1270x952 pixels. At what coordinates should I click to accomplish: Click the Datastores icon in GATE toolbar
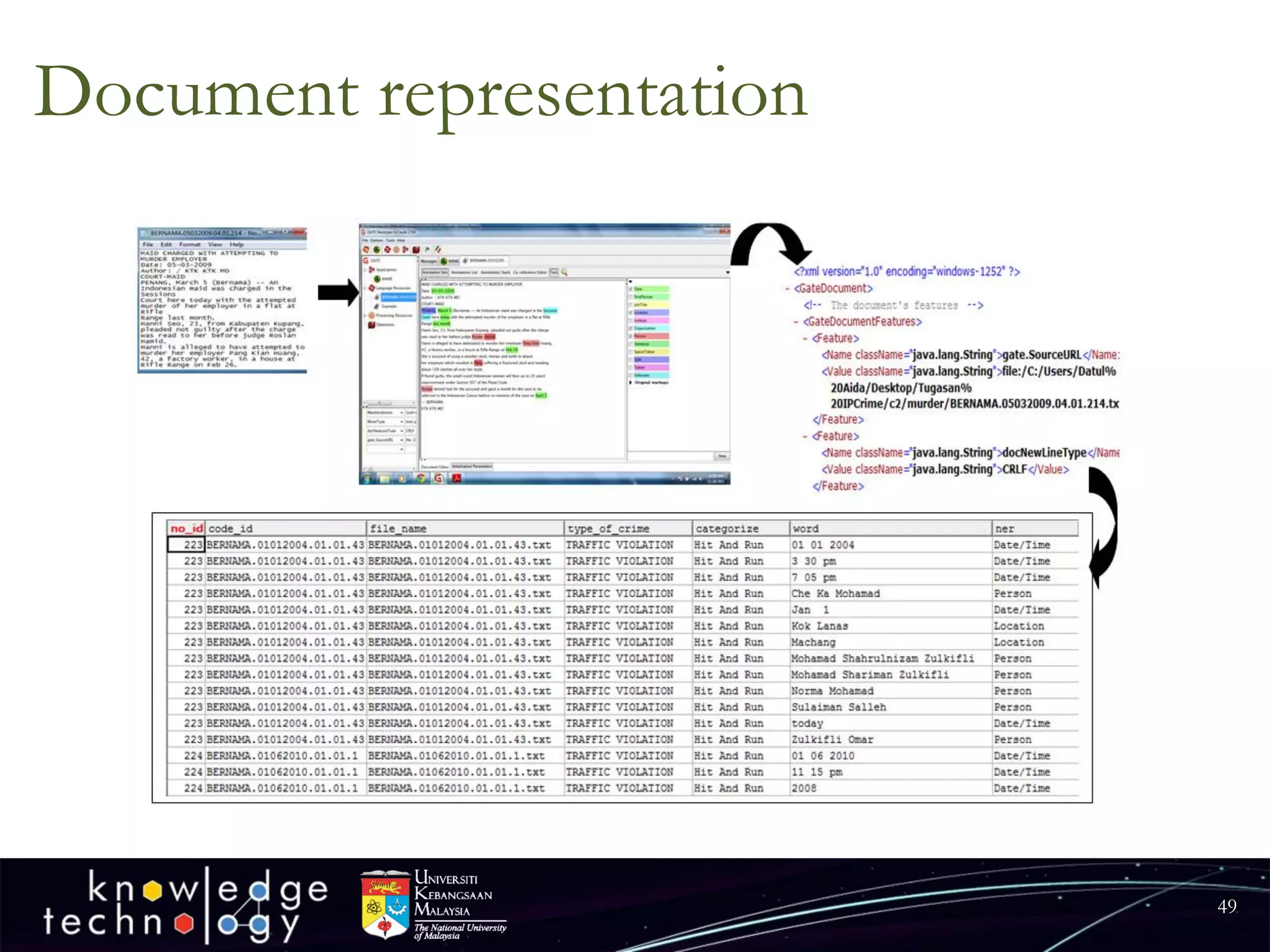416,249
